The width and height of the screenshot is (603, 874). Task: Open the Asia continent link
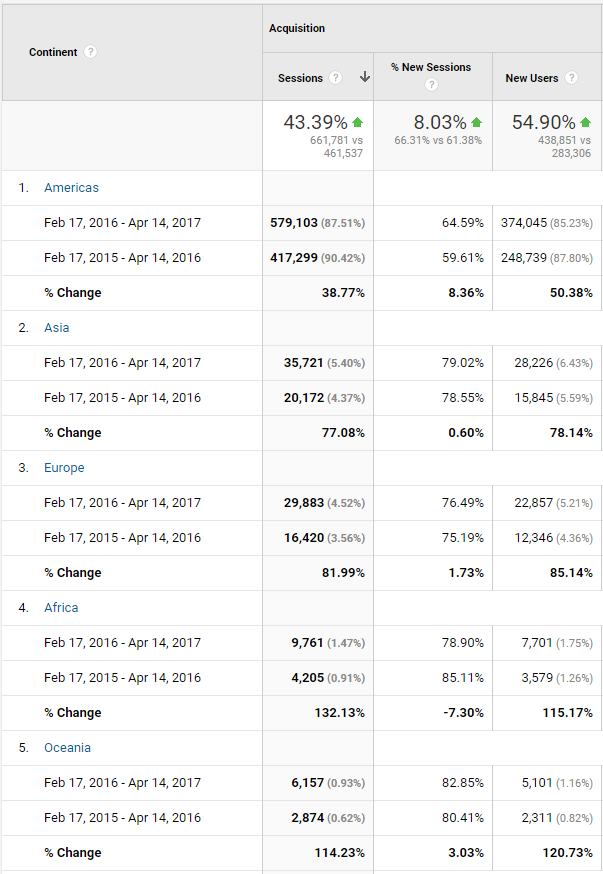click(x=57, y=328)
